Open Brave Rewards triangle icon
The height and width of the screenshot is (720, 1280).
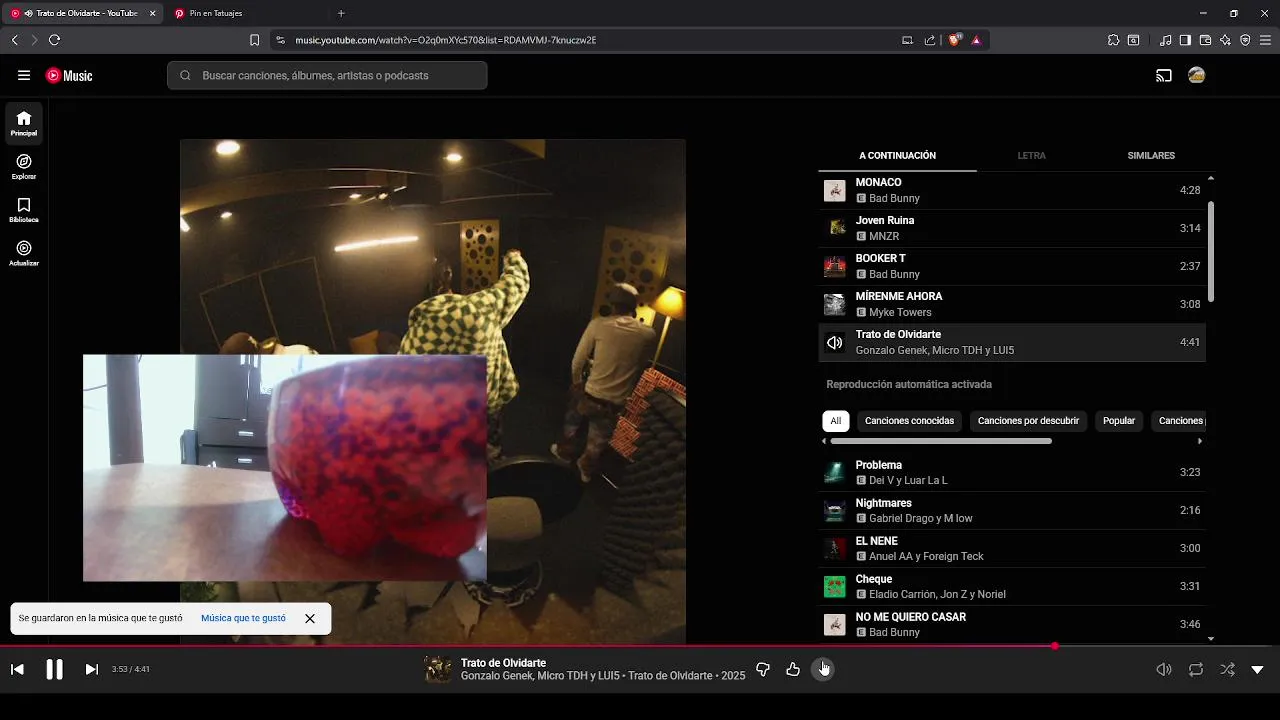tap(976, 40)
